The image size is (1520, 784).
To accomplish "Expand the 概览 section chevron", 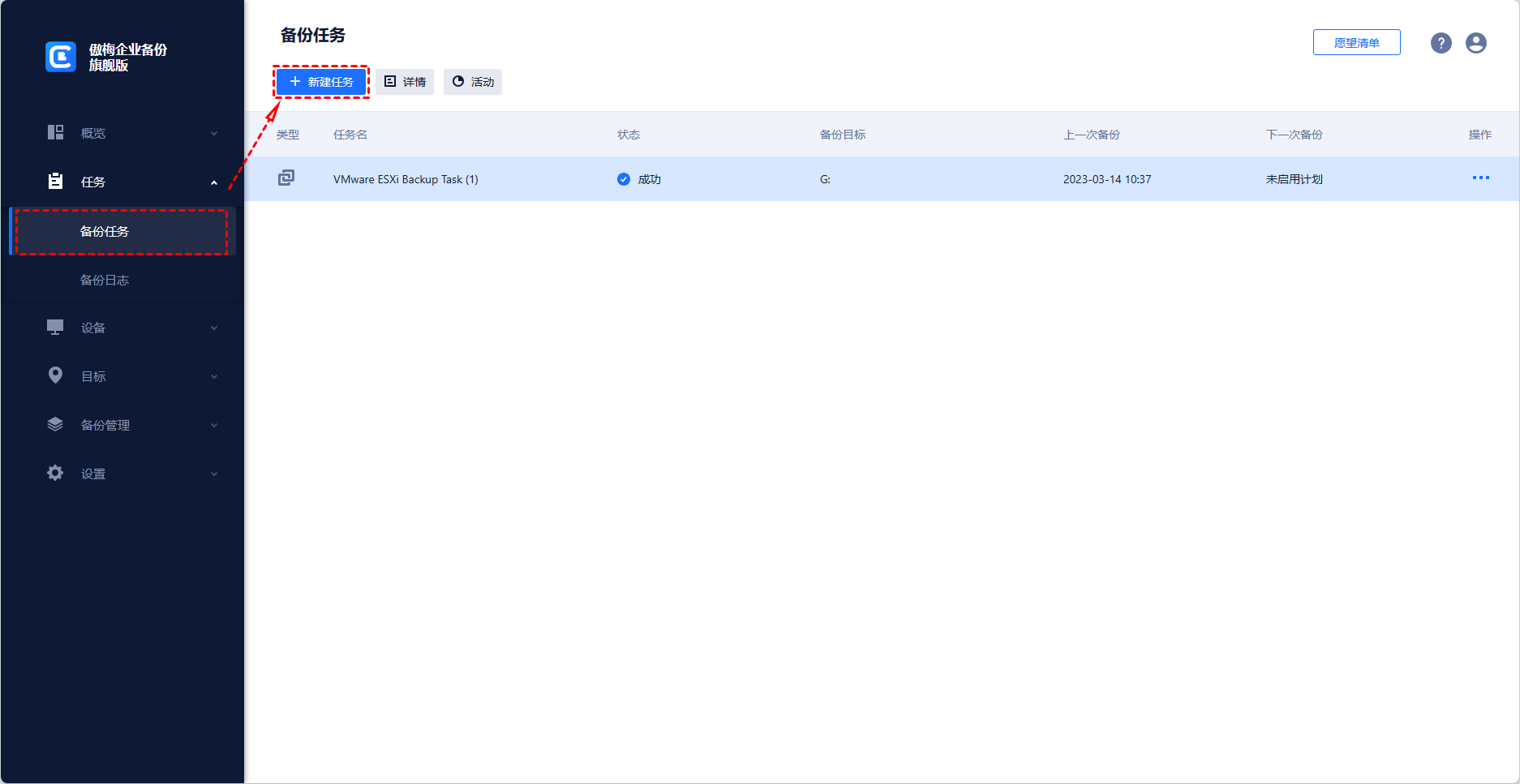I will [214, 134].
